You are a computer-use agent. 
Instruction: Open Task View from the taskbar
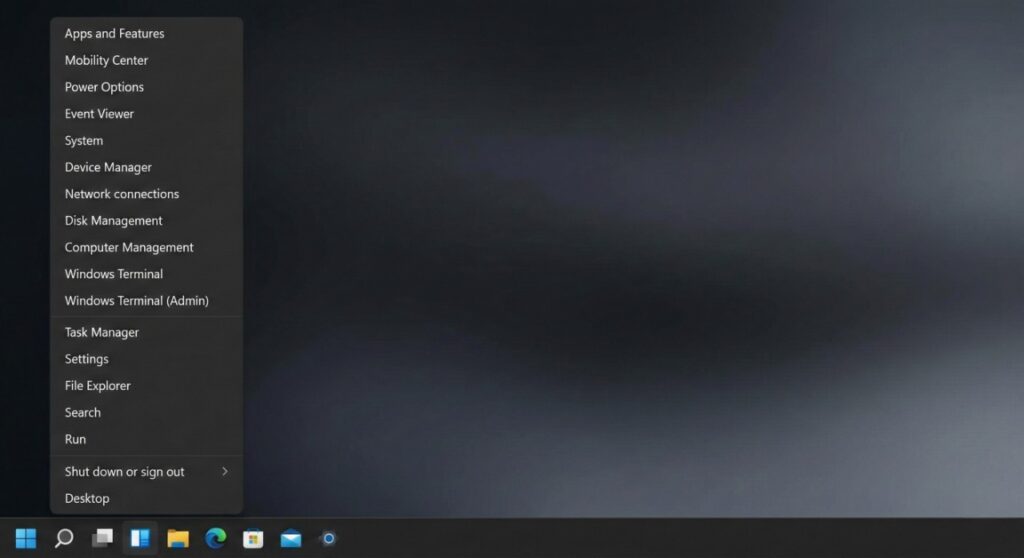102,539
